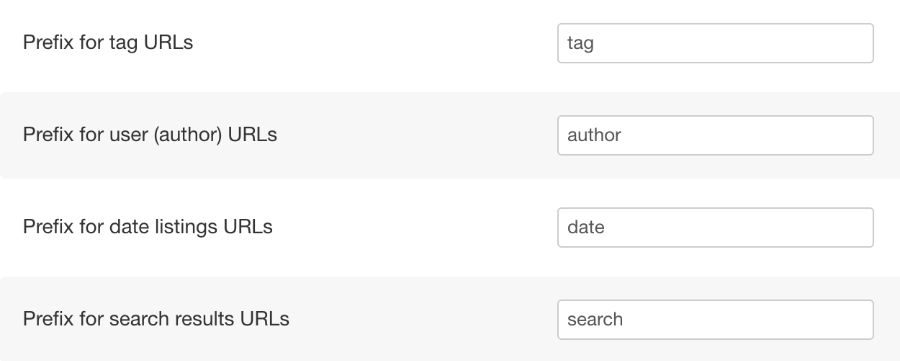900x361 pixels.
Task: Click the 'Prefix for search results URLs' label
Action: (156, 319)
